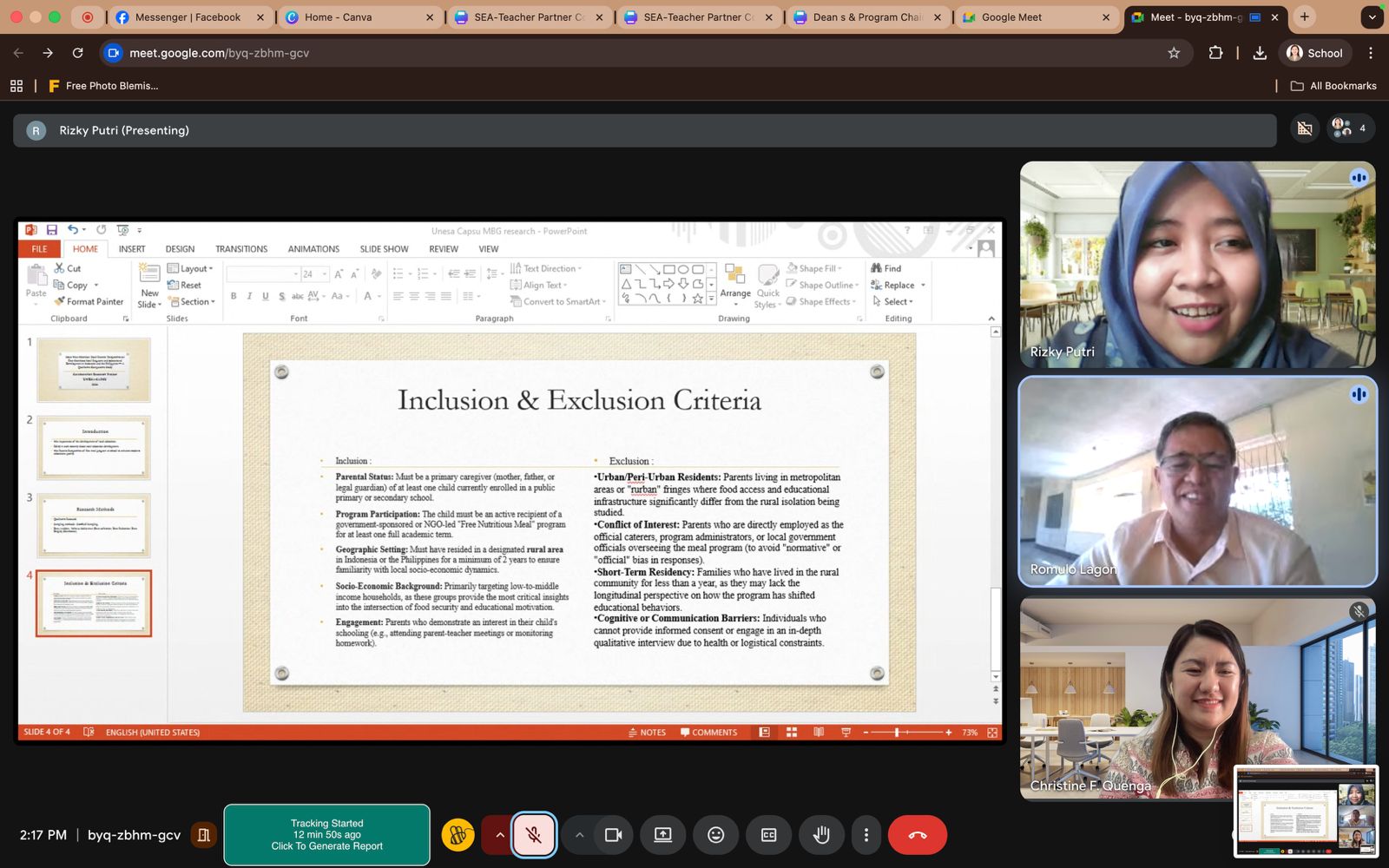
Task: Expand video settings arrow beside camera
Action: pos(579,835)
